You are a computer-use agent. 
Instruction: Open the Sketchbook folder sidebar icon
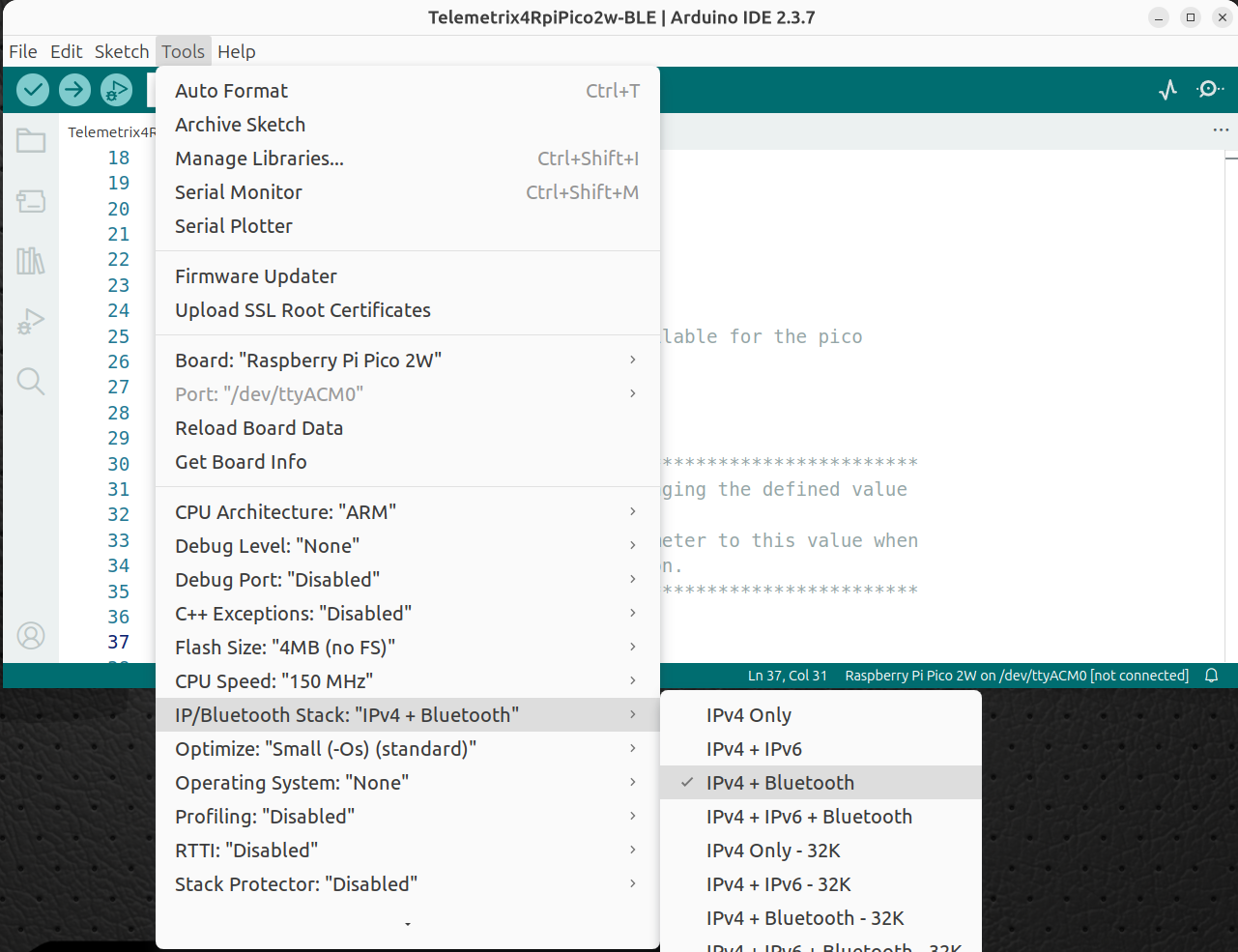(31, 141)
